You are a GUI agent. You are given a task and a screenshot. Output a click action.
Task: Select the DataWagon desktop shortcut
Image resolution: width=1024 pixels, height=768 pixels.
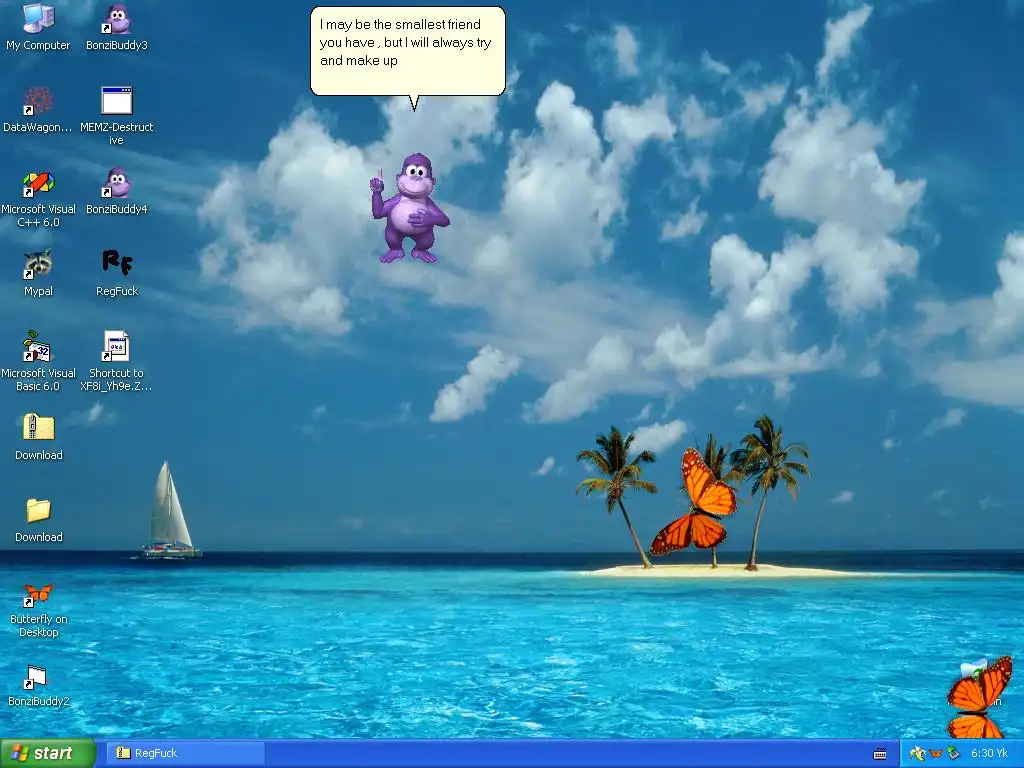37,108
